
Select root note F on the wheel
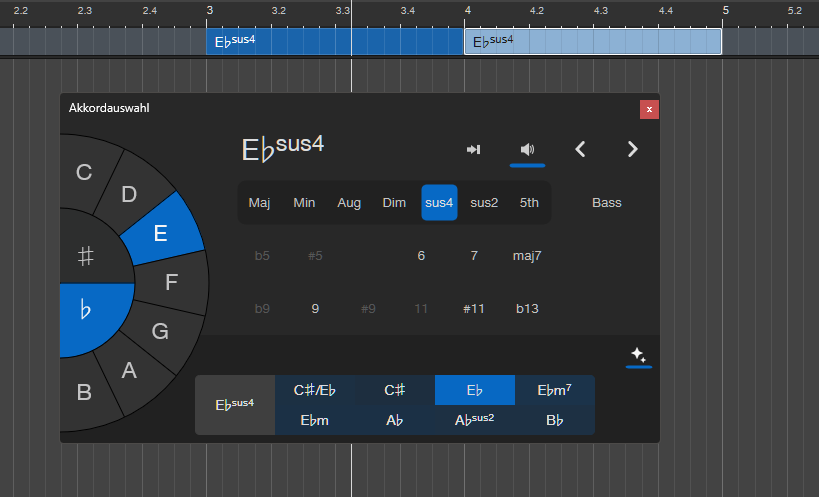point(171,282)
